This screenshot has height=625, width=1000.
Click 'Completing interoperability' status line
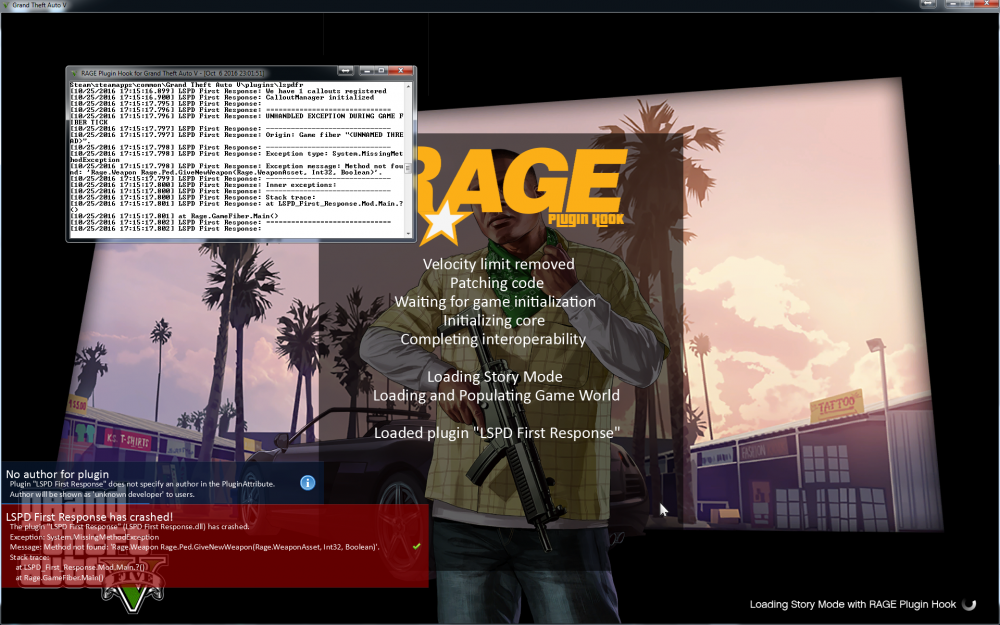493,339
